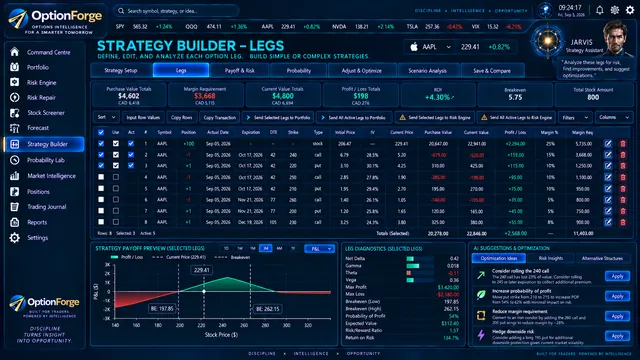Select the 6M payoff time range

point(279,248)
